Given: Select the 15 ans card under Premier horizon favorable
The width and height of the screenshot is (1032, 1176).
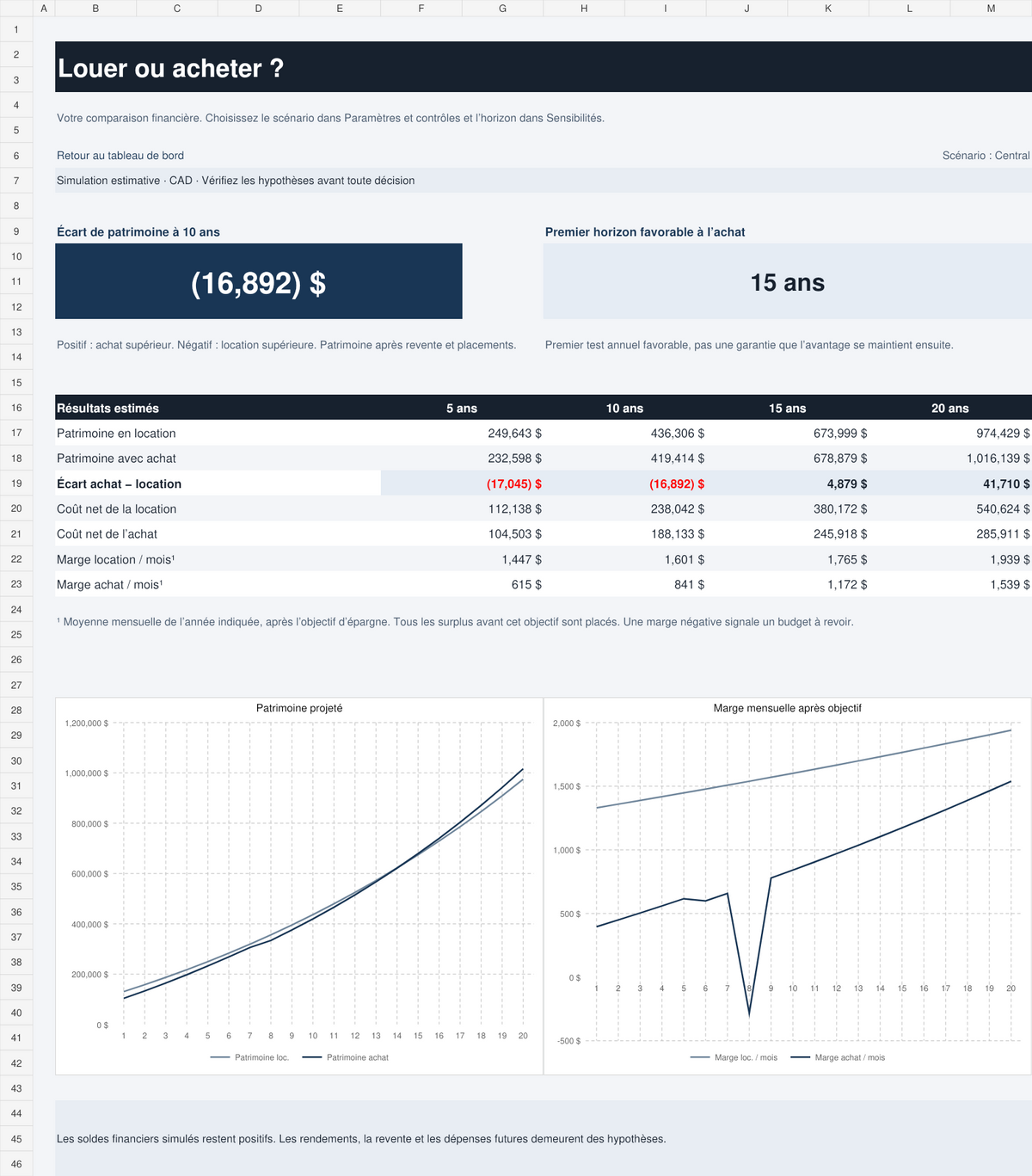Looking at the screenshot, I should point(788,281).
